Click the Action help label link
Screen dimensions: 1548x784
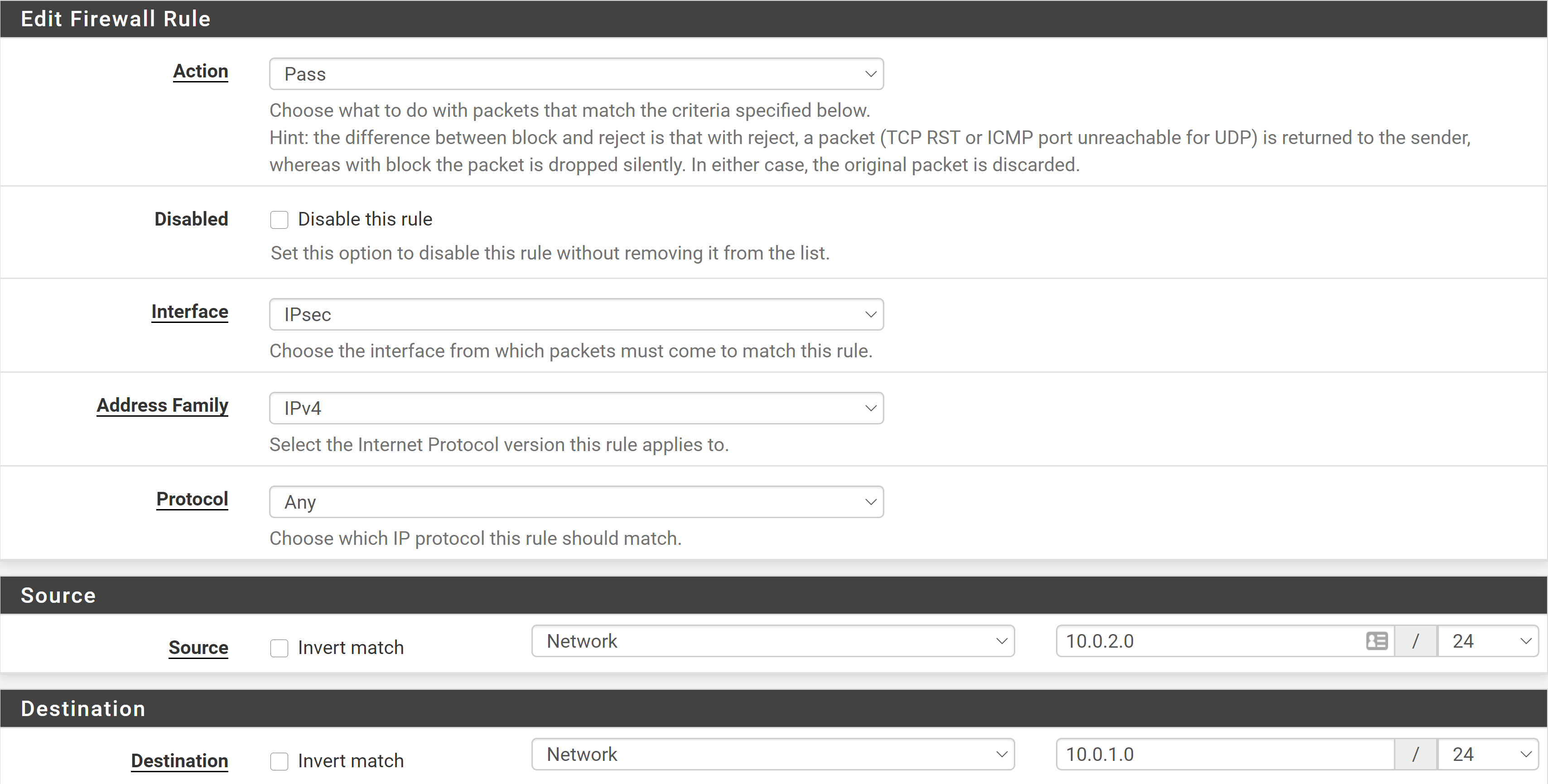point(201,71)
